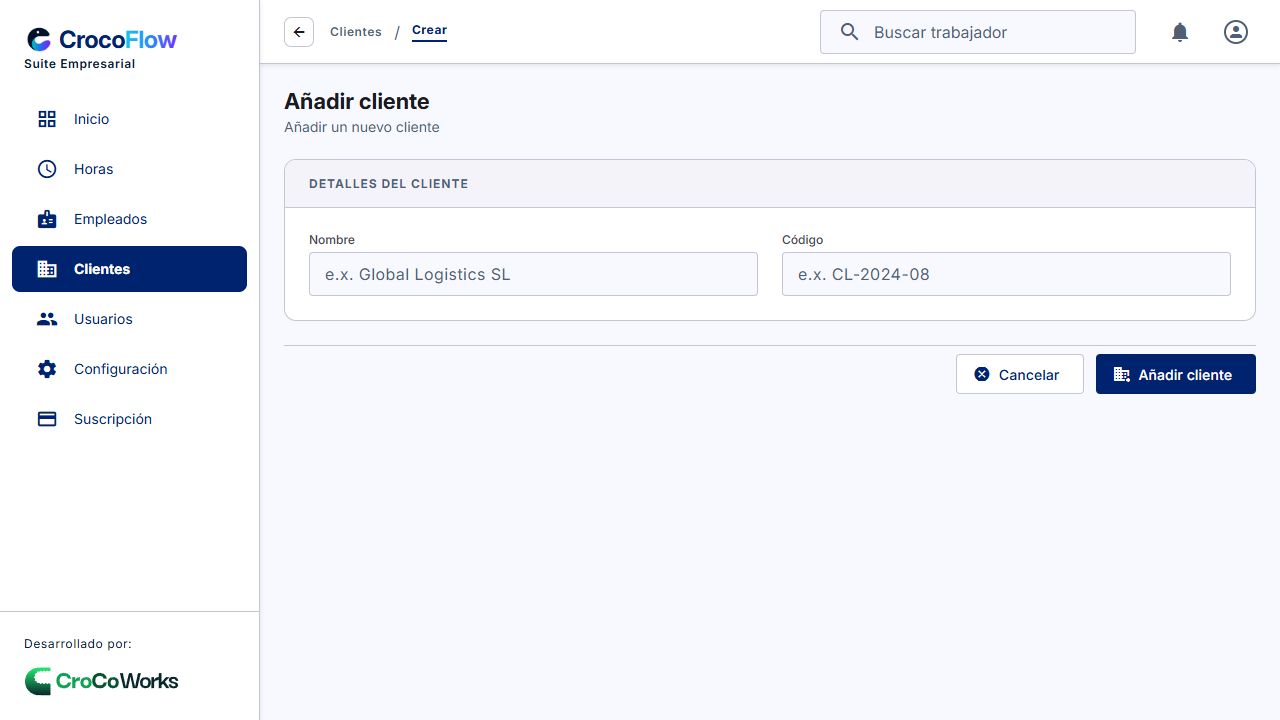
Task: Click the 'Nombre' field label
Action: coord(332,240)
